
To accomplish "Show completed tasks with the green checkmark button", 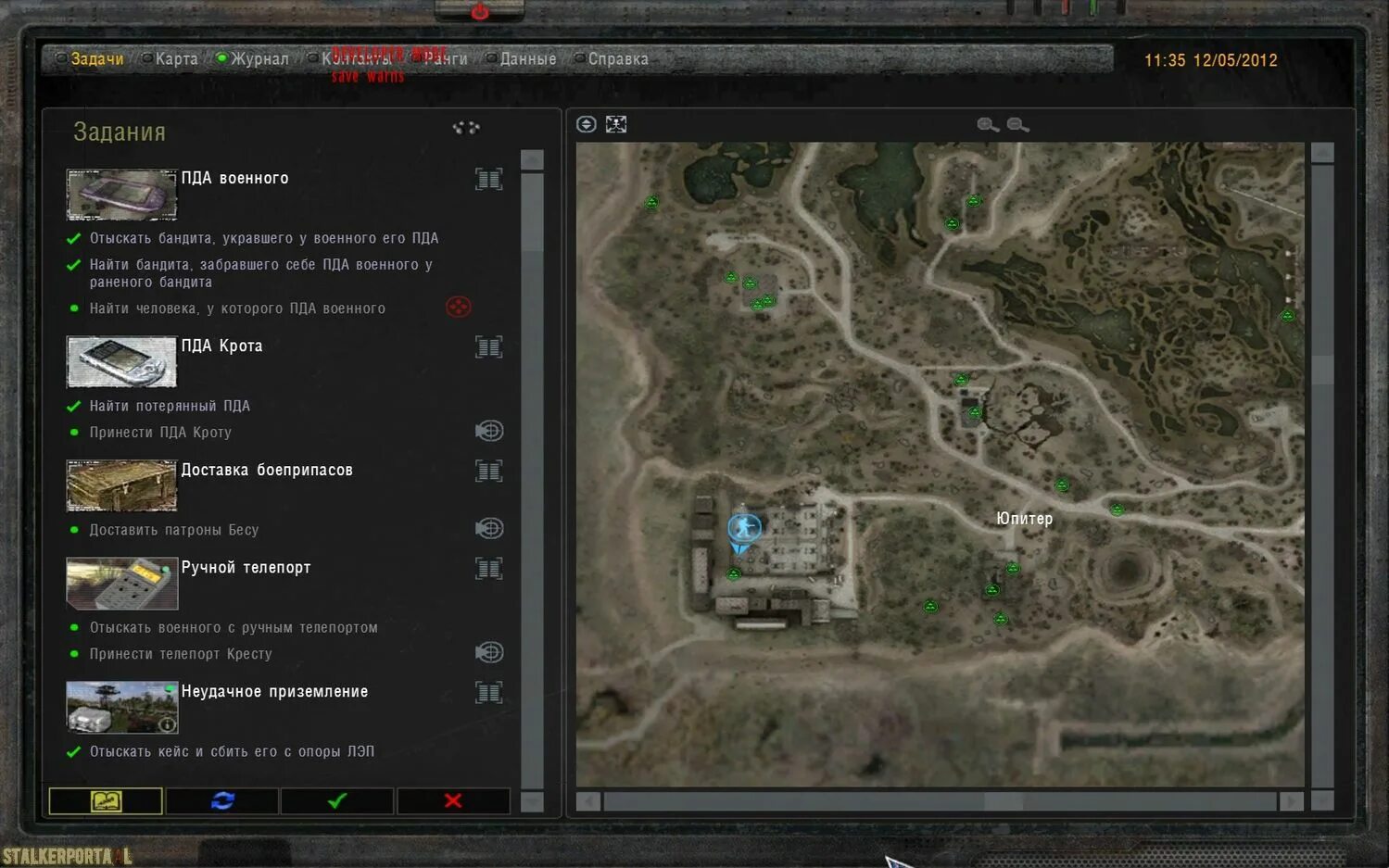I will pyautogui.click(x=337, y=801).
